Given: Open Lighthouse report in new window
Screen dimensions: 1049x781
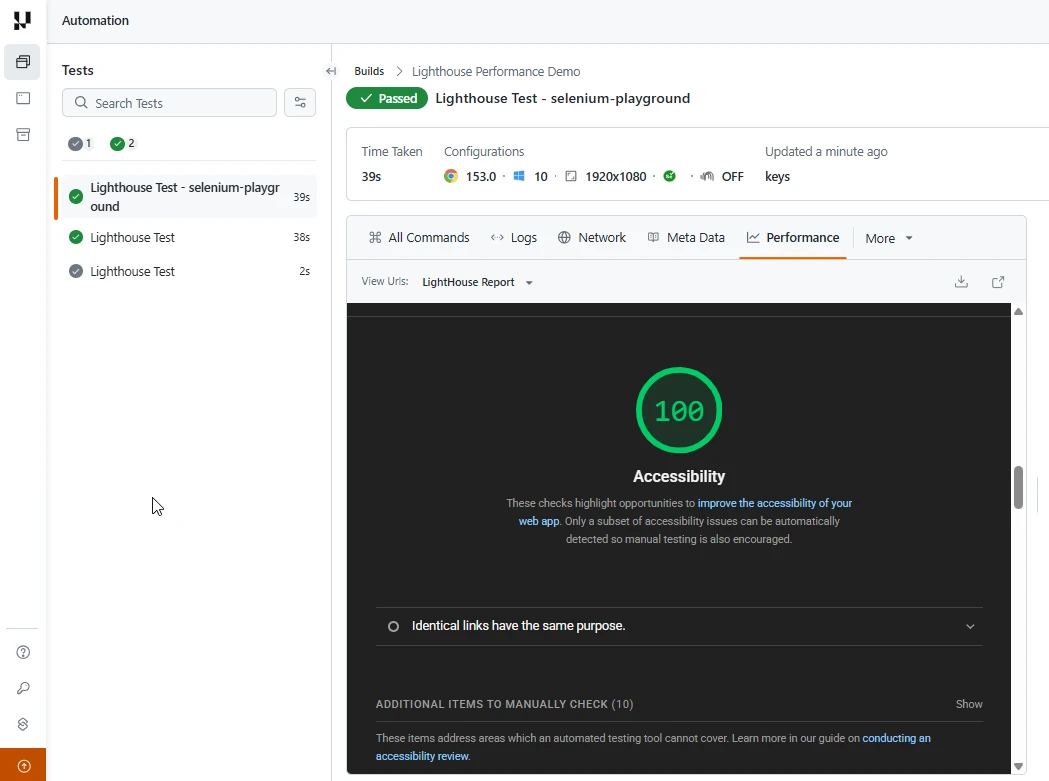Looking at the screenshot, I should pyautogui.click(x=997, y=282).
